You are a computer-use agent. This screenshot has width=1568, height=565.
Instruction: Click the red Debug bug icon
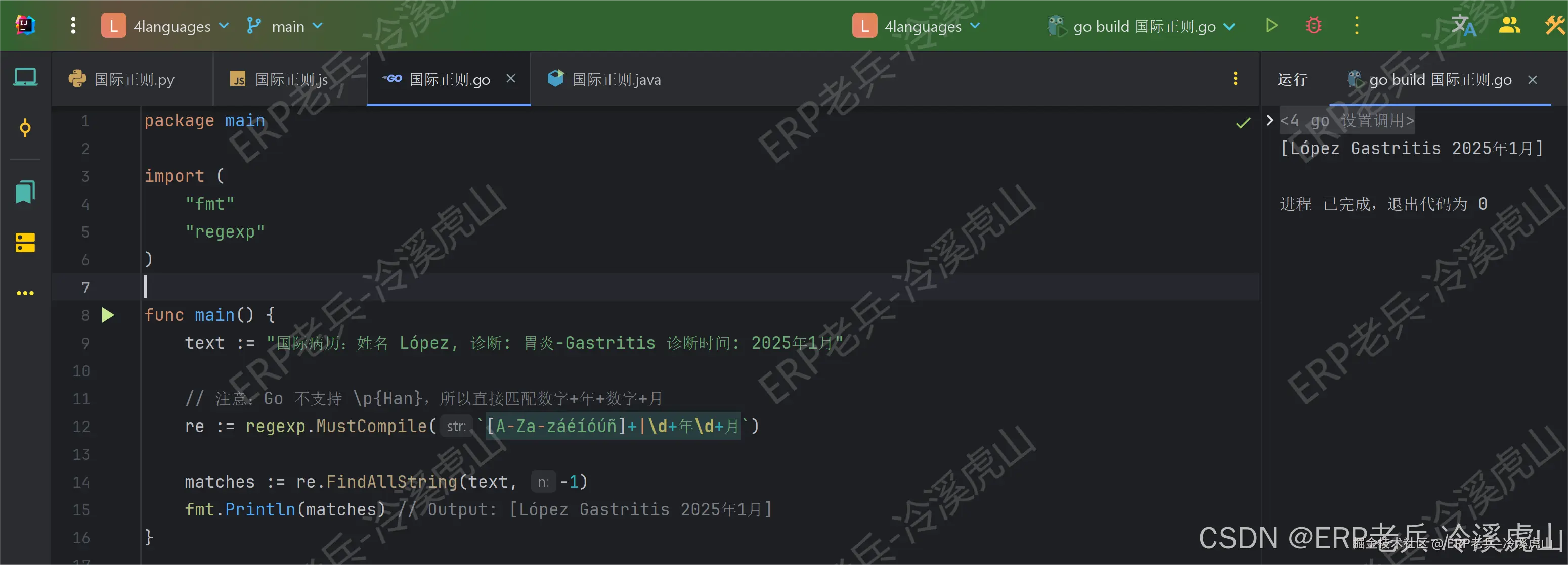pyautogui.click(x=1314, y=26)
